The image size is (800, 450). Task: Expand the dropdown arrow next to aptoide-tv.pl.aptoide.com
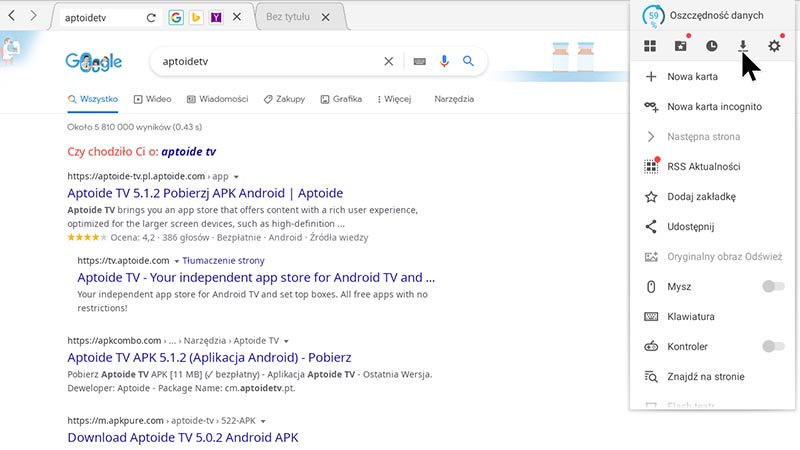click(x=236, y=177)
